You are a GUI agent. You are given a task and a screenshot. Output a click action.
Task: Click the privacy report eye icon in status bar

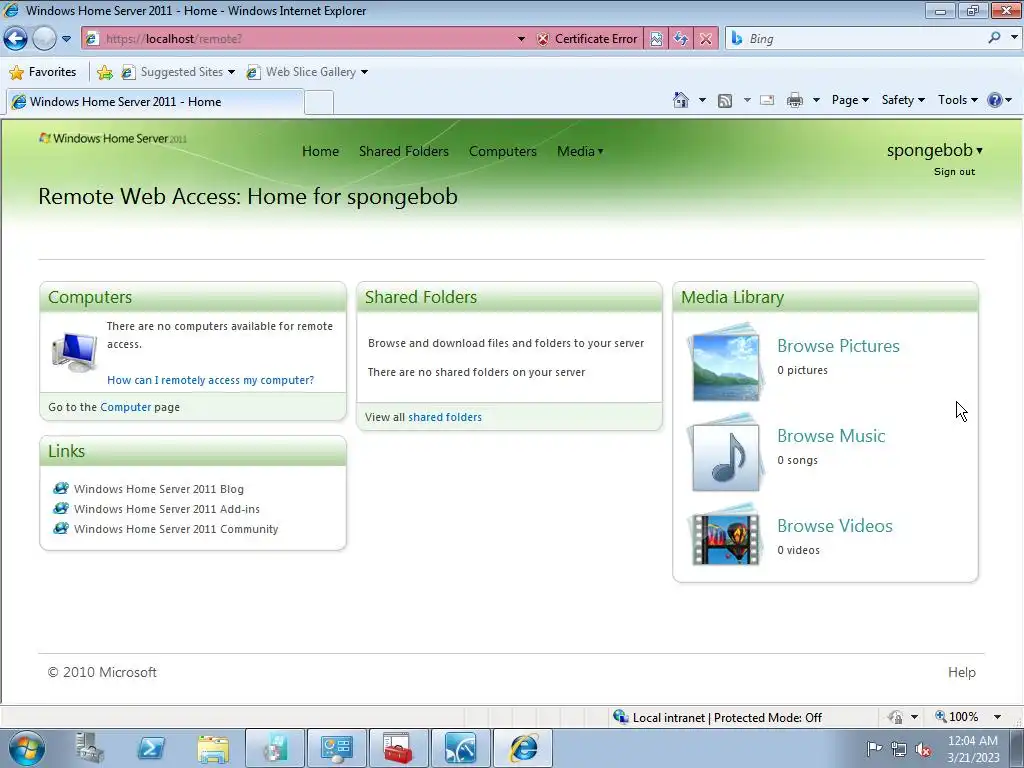895,717
